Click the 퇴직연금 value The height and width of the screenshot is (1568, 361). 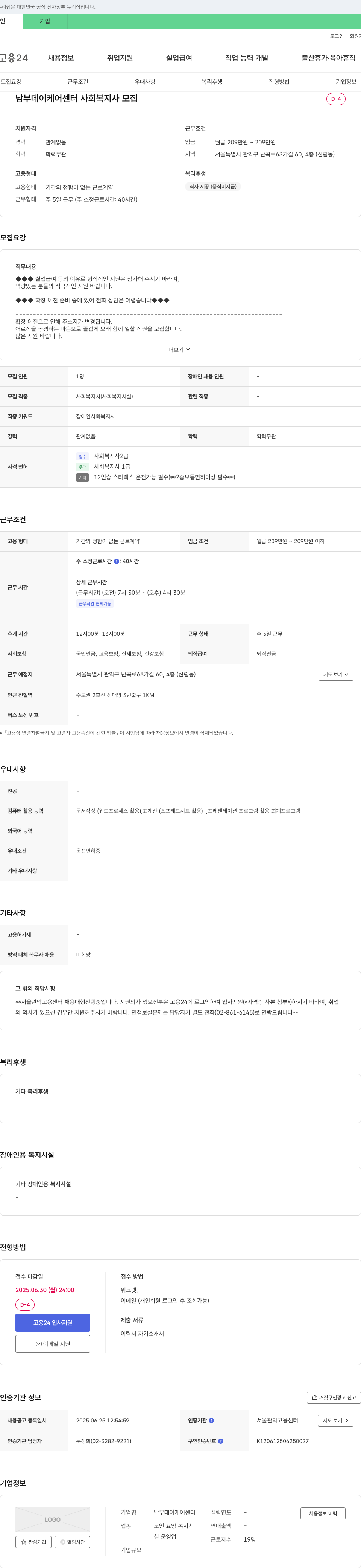(x=266, y=654)
